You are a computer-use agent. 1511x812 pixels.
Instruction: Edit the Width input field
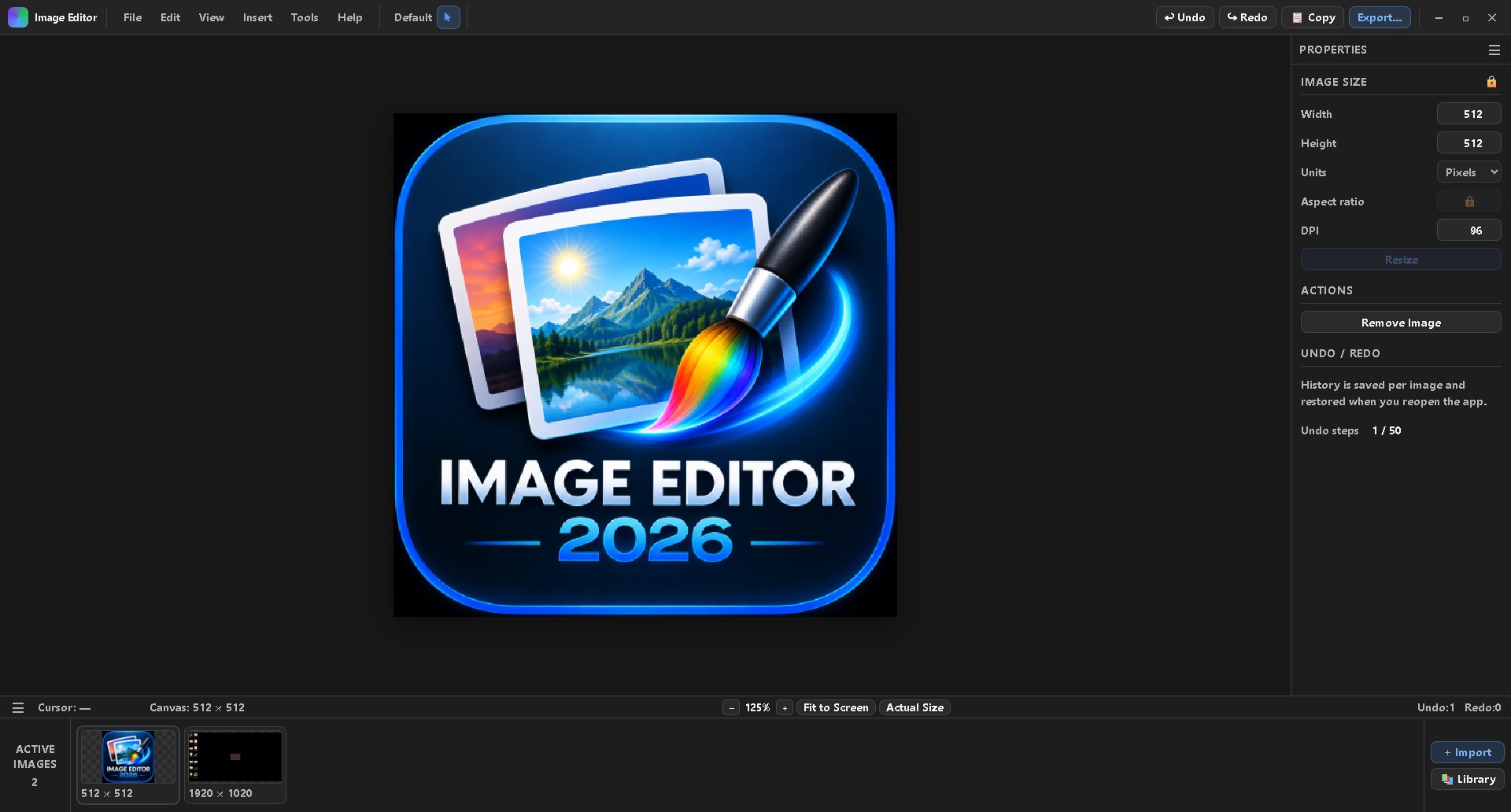[1469, 114]
